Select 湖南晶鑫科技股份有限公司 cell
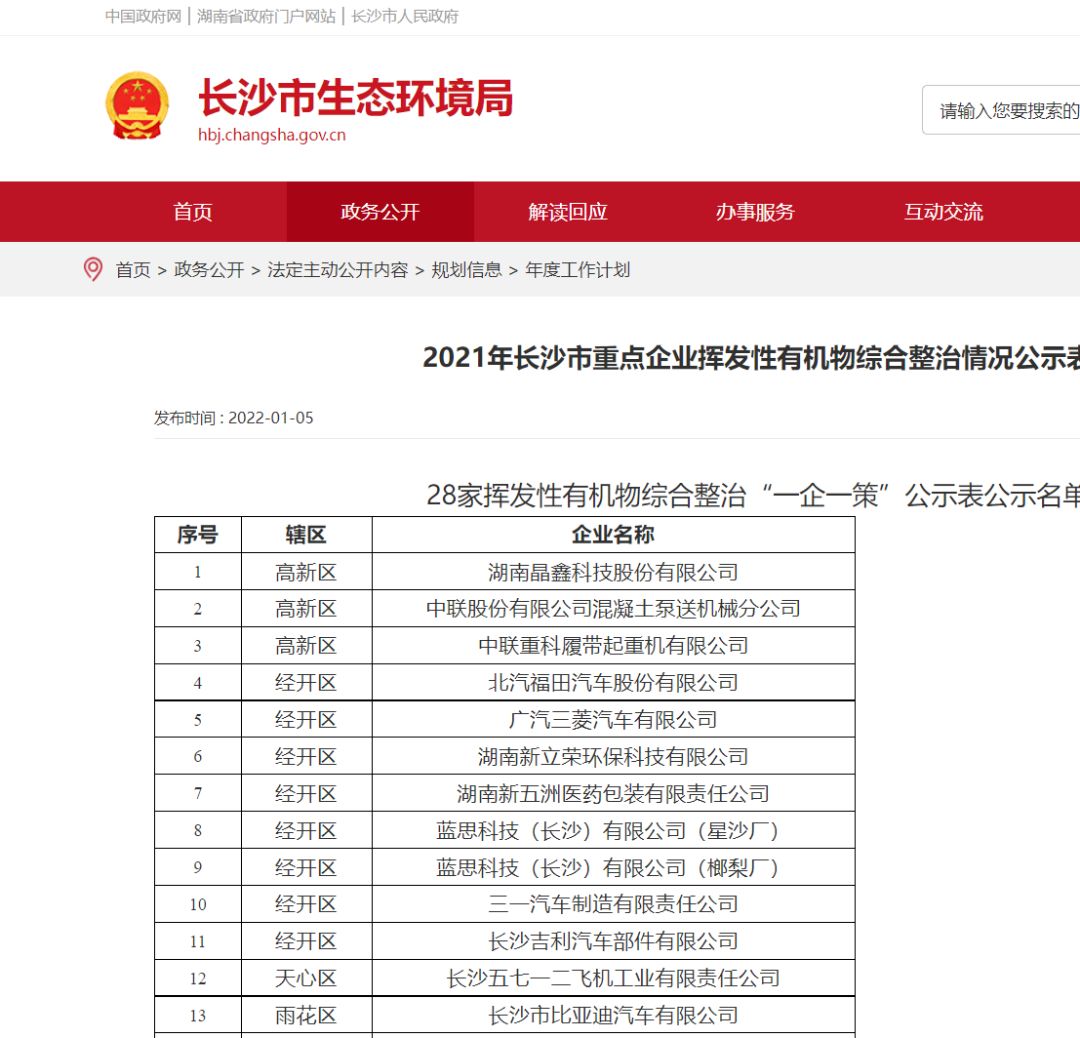The height and width of the screenshot is (1038, 1080). pyautogui.click(x=614, y=572)
